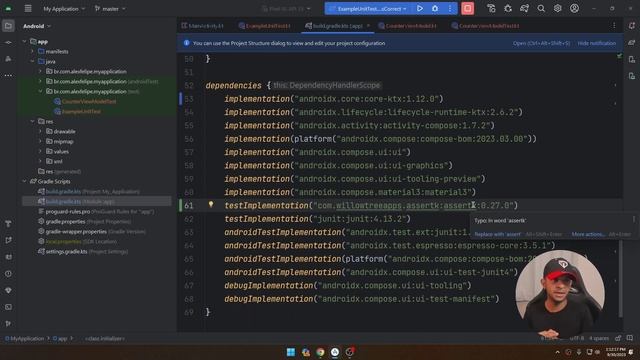Open Notifications tool window
This screenshot has height=360, width=640.
631,26
